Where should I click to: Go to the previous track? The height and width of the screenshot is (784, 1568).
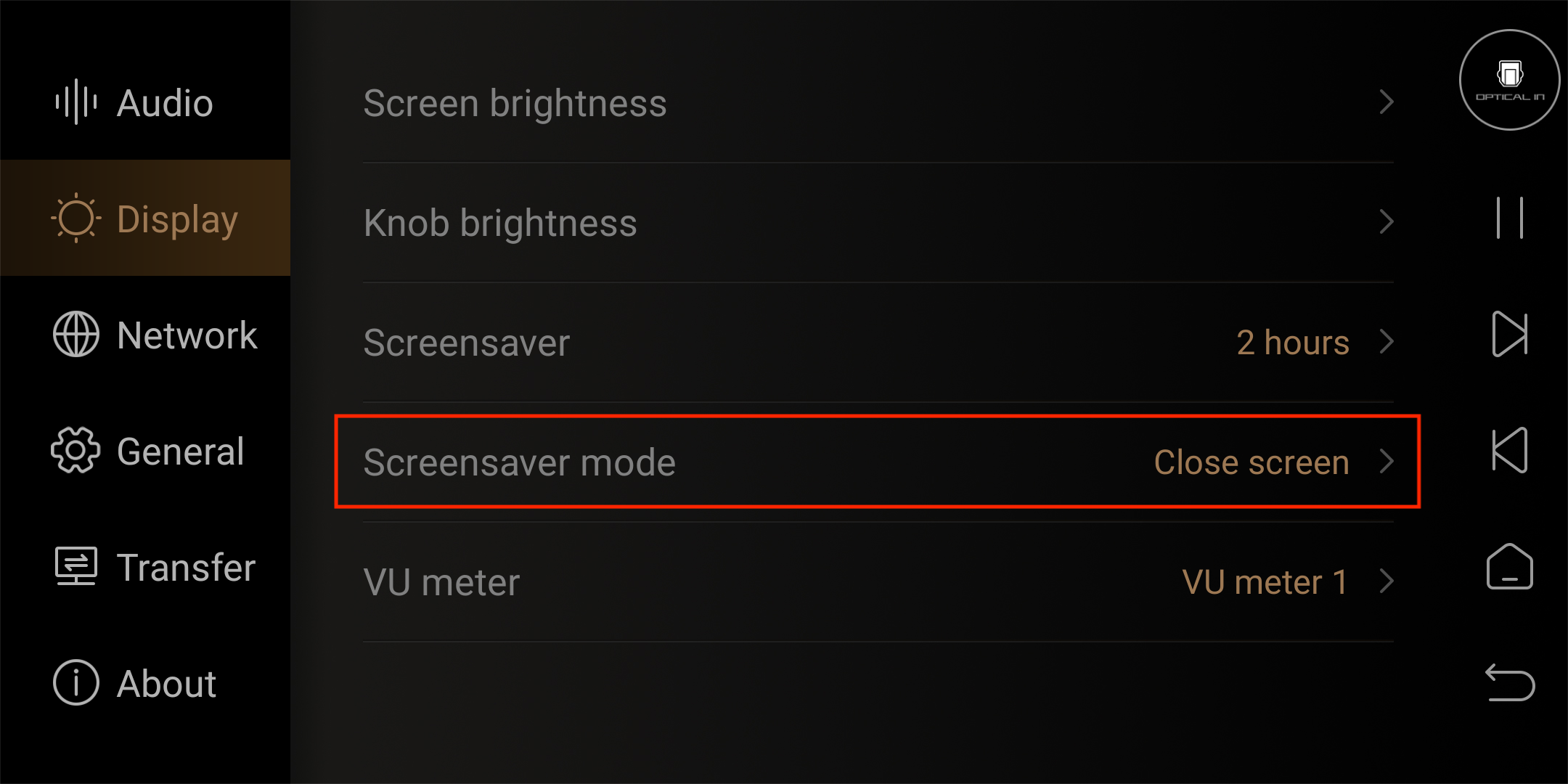coord(1510,450)
